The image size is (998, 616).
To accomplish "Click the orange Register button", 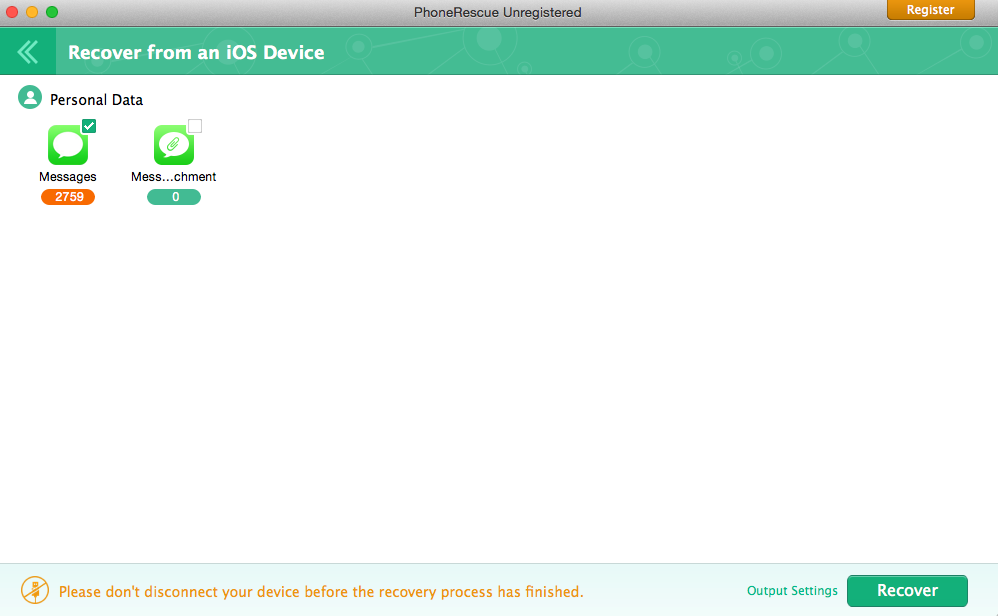I will point(931,10).
